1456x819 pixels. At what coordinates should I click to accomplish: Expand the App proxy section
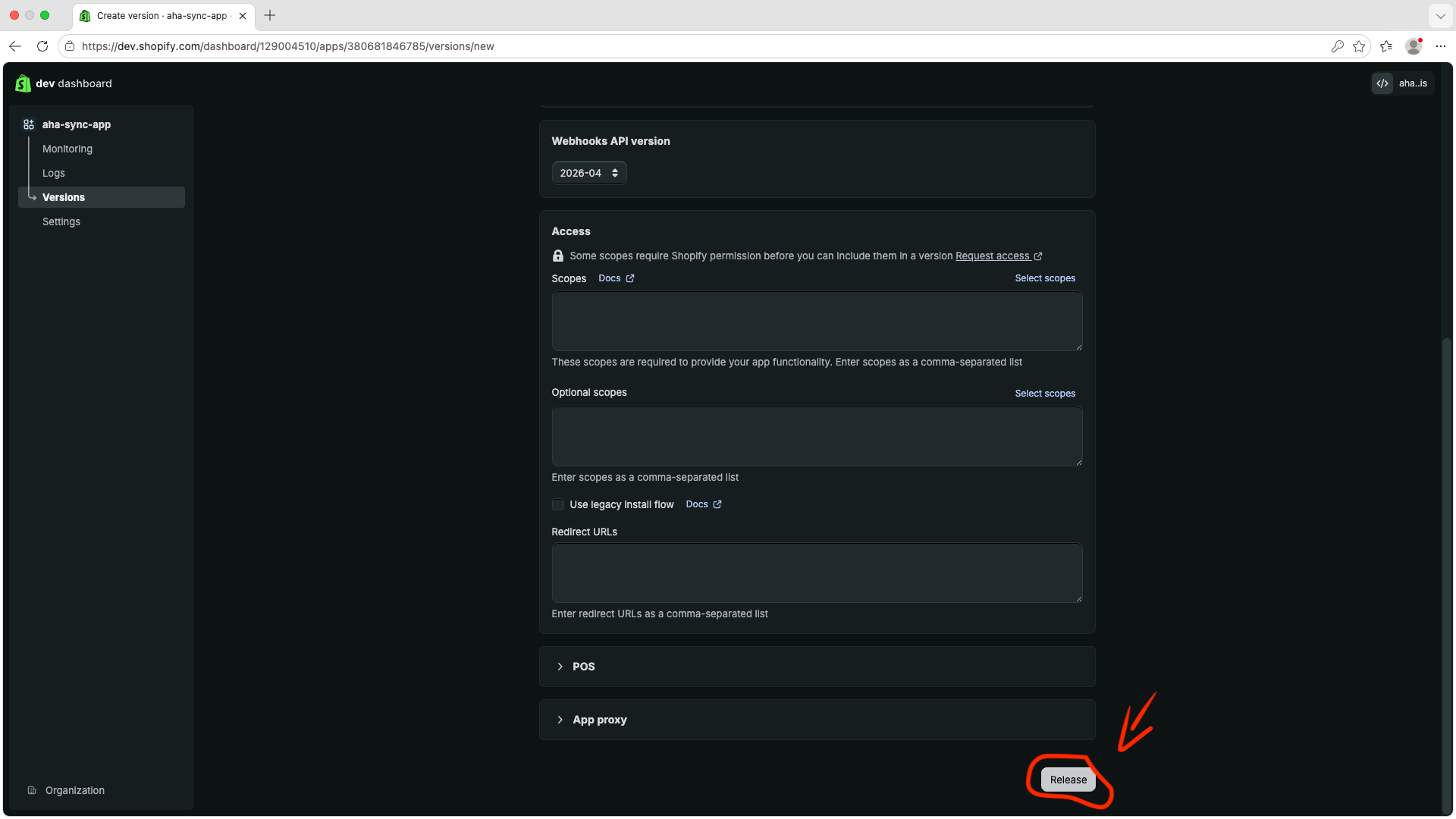tap(817, 720)
